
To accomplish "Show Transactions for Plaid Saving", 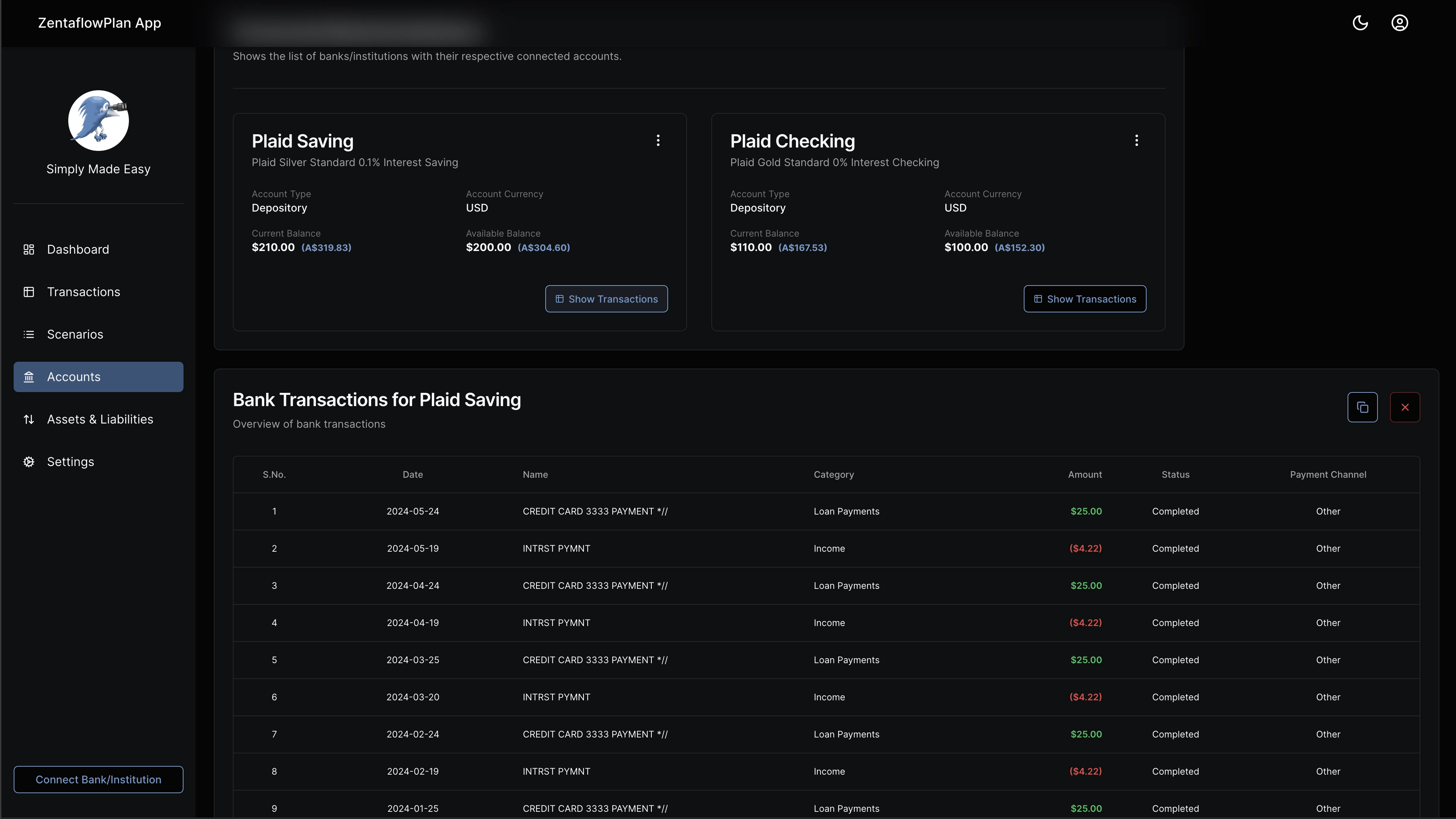I will point(606,298).
